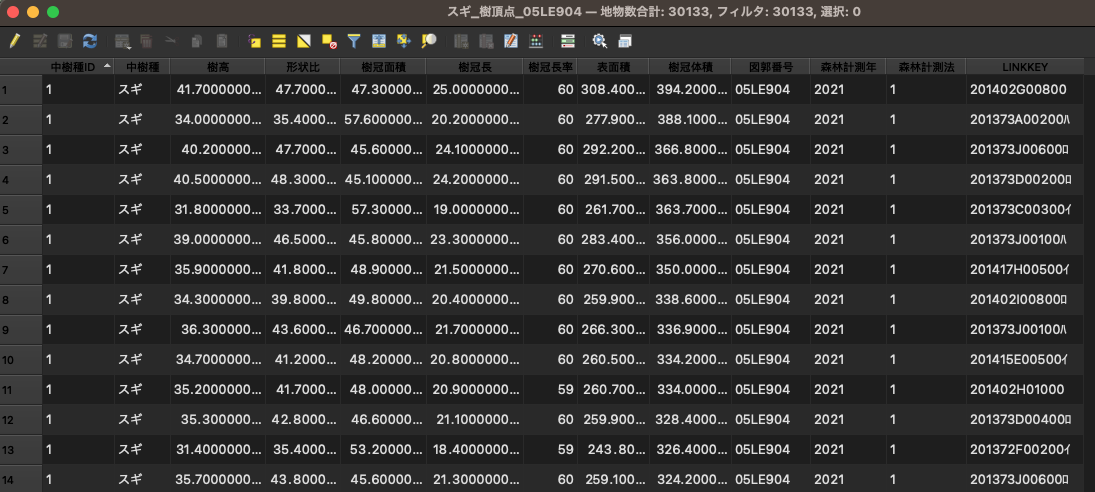1095x492 pixels.
Task: Click スギ cell in row 3
Action: tap(142, 150)
